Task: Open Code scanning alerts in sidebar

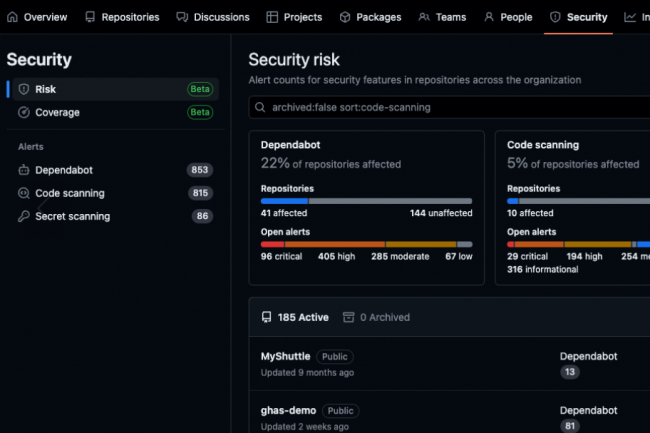Action: [x=69, y=193]
